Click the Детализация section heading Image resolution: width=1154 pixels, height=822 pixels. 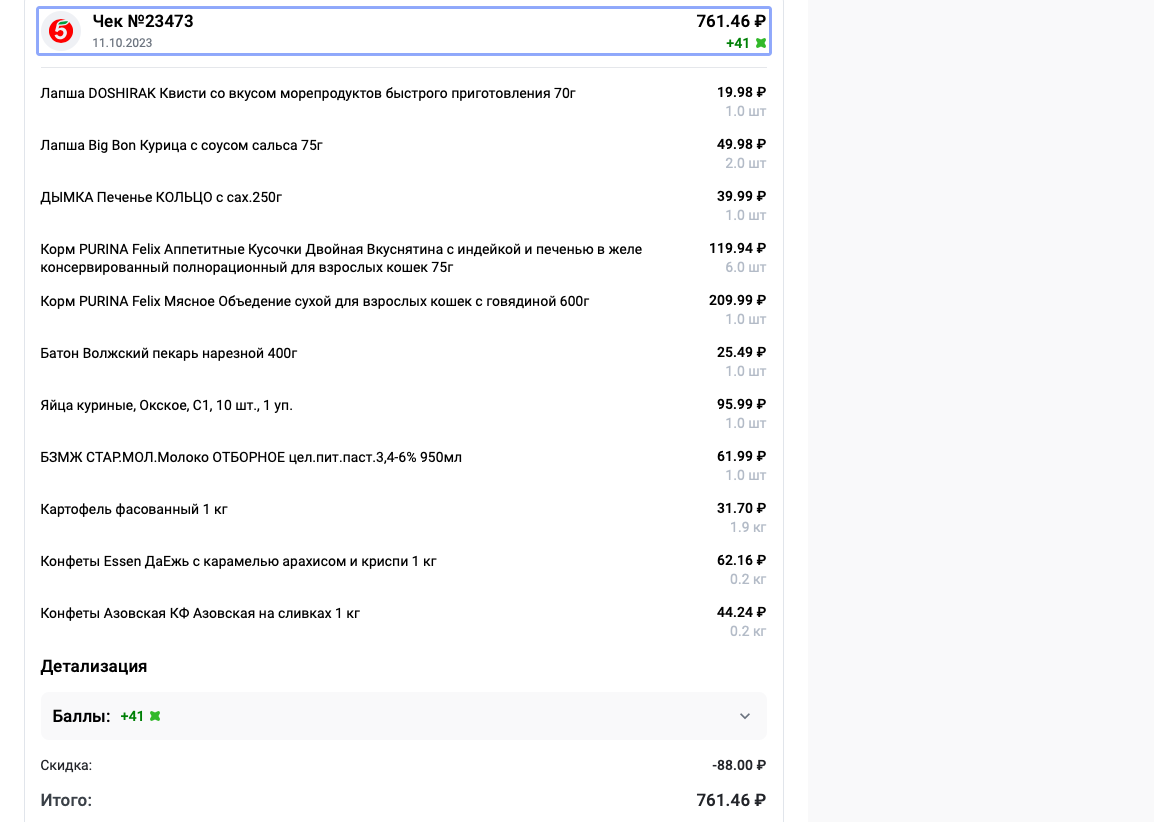click(x=94, y=666)
